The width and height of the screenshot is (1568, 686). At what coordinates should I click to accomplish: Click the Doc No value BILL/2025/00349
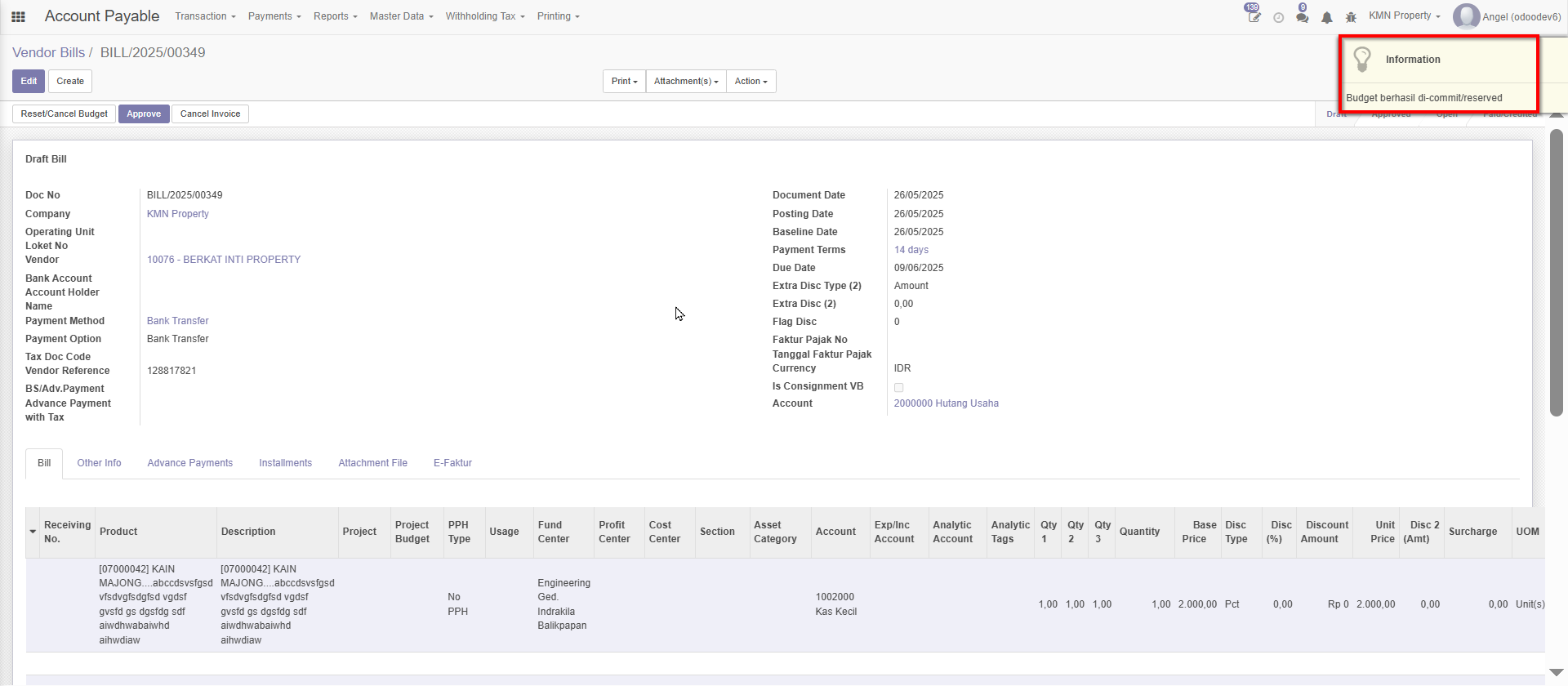click(185, 195)
